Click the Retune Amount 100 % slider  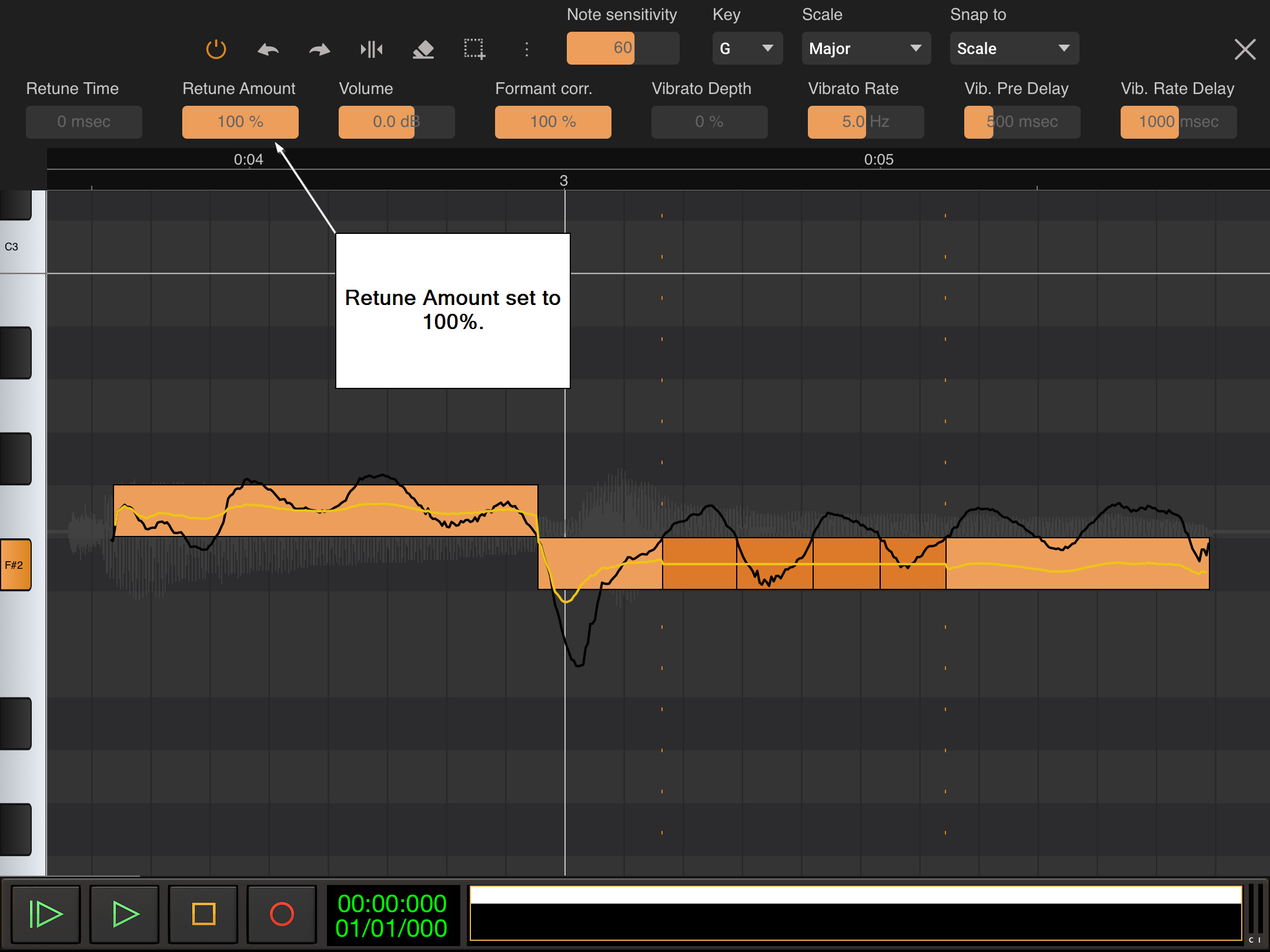240,122
